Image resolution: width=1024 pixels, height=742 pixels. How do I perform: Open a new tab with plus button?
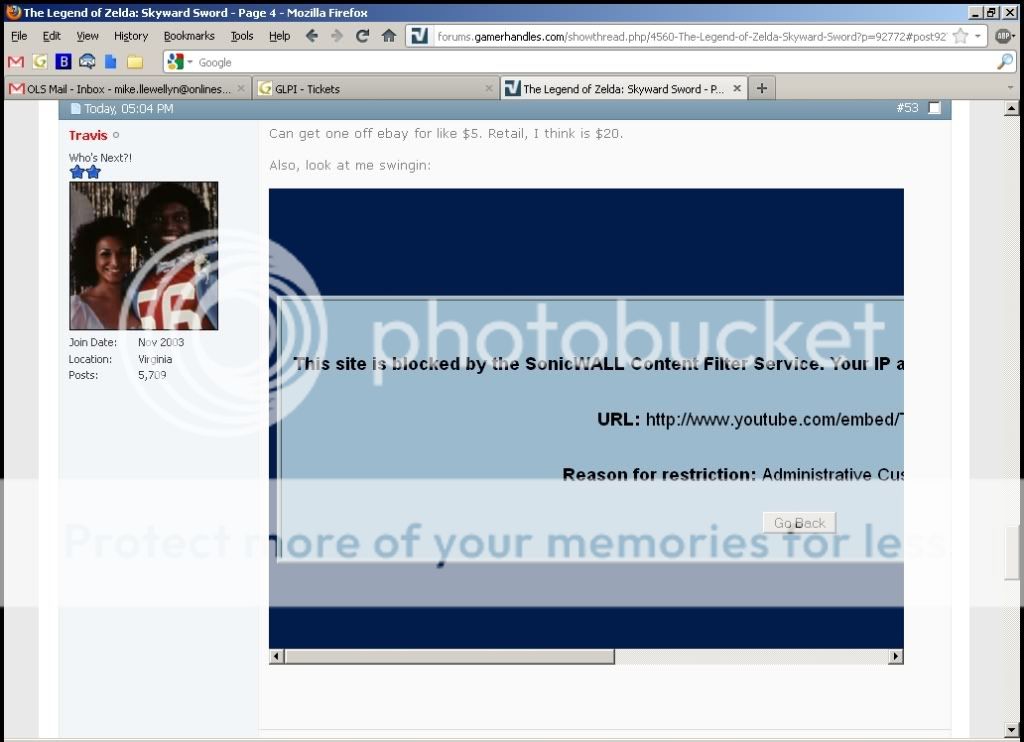coord(762,88)
